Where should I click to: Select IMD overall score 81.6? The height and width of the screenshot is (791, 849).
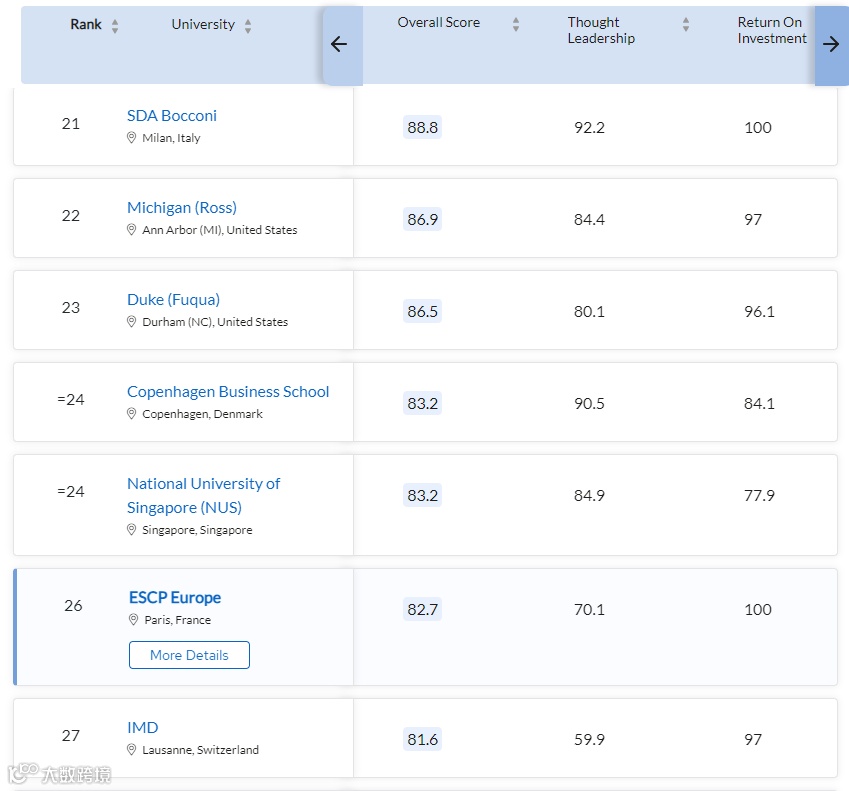coord(422,739)
